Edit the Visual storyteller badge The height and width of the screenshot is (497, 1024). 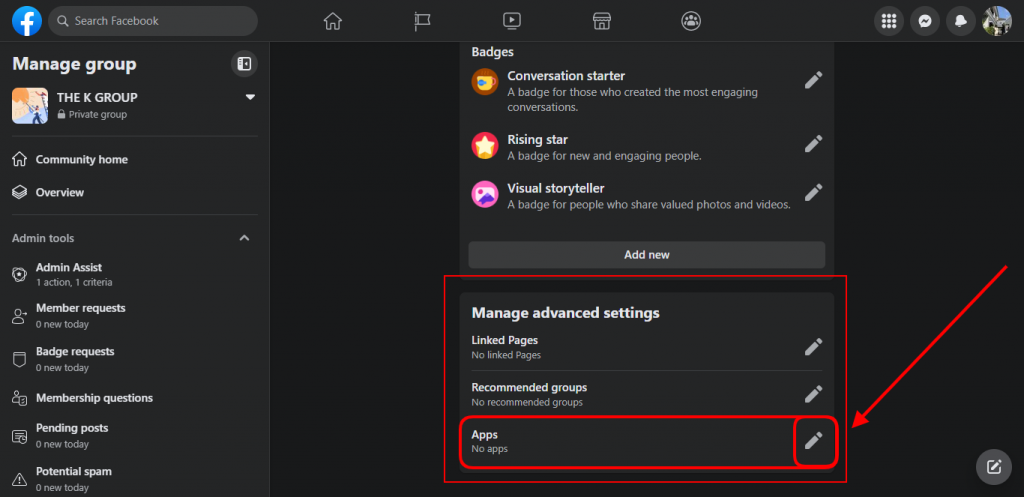(x=813, y=192)
